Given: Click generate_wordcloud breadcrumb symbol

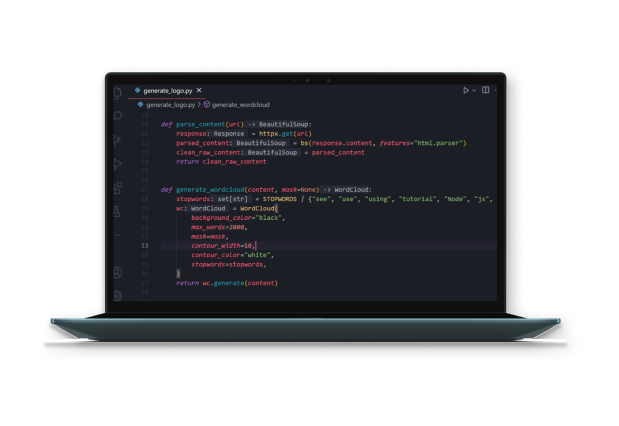Looking at the screenshot, I should click(x=240, y=105).
